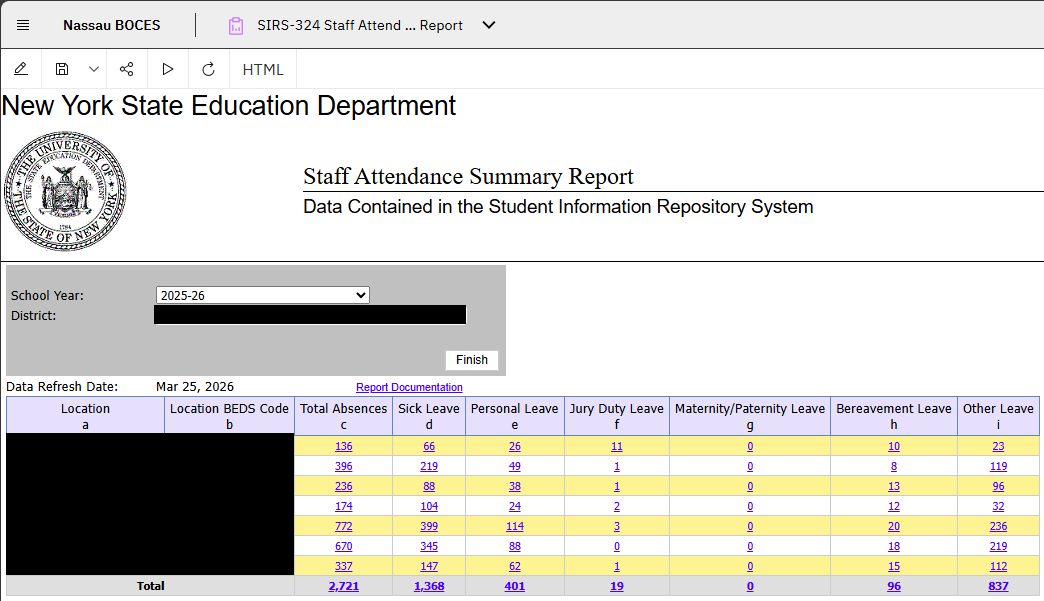Click sick leave value 219
Screen dimensions: 1044x601
pos(429,467)
